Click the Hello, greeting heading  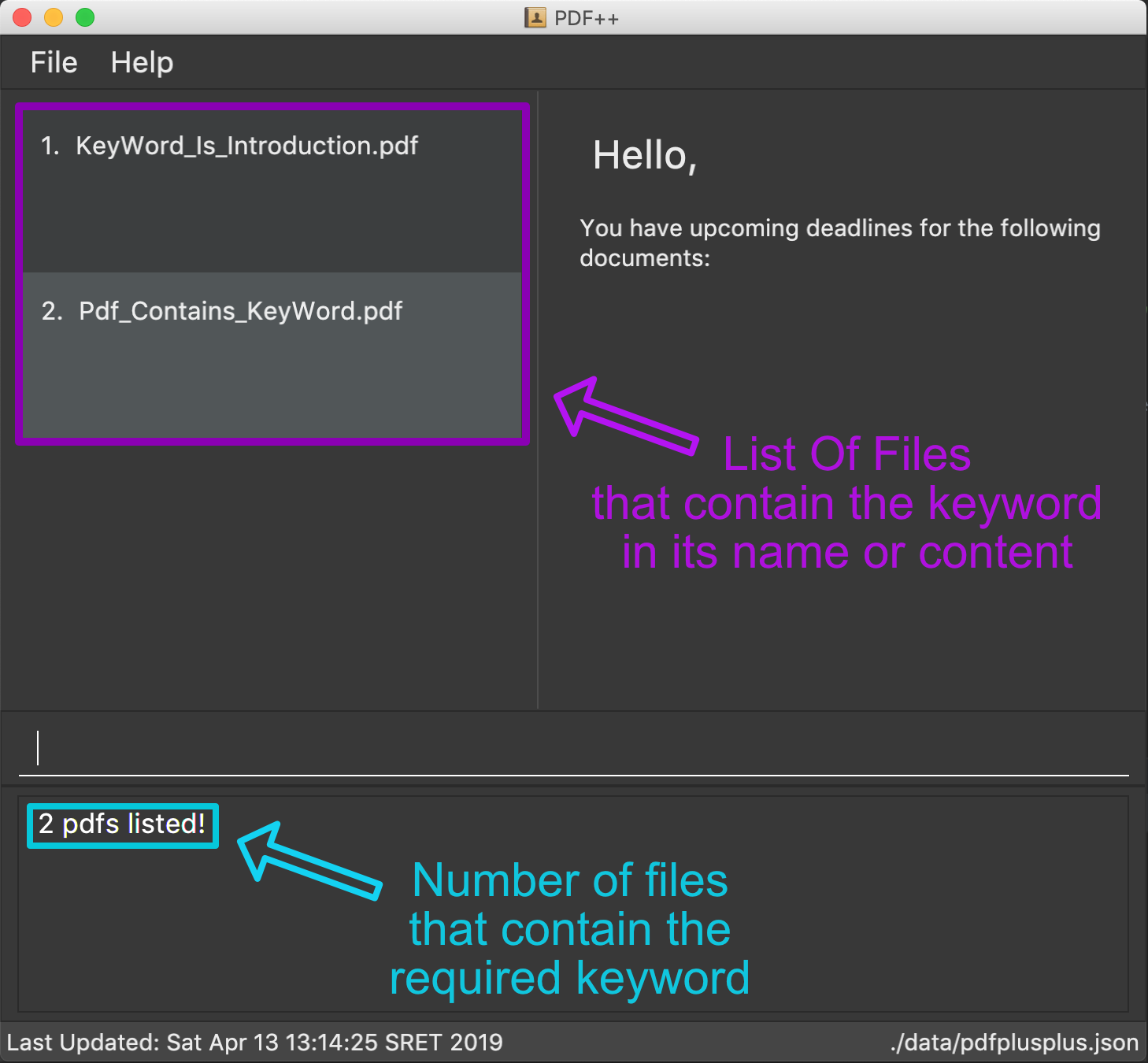click(x=644, y=155)
